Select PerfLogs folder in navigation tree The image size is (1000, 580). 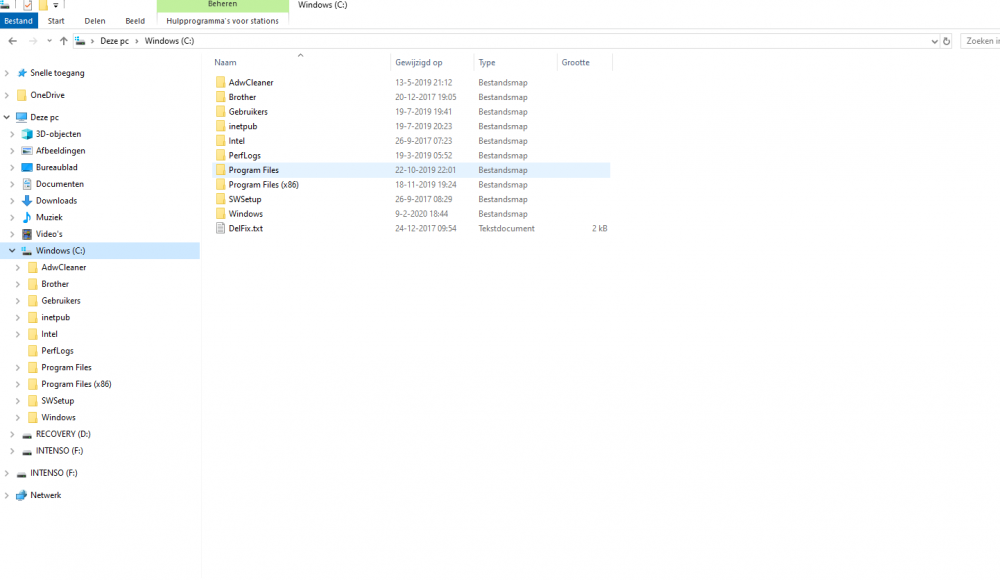coord(57,351)
